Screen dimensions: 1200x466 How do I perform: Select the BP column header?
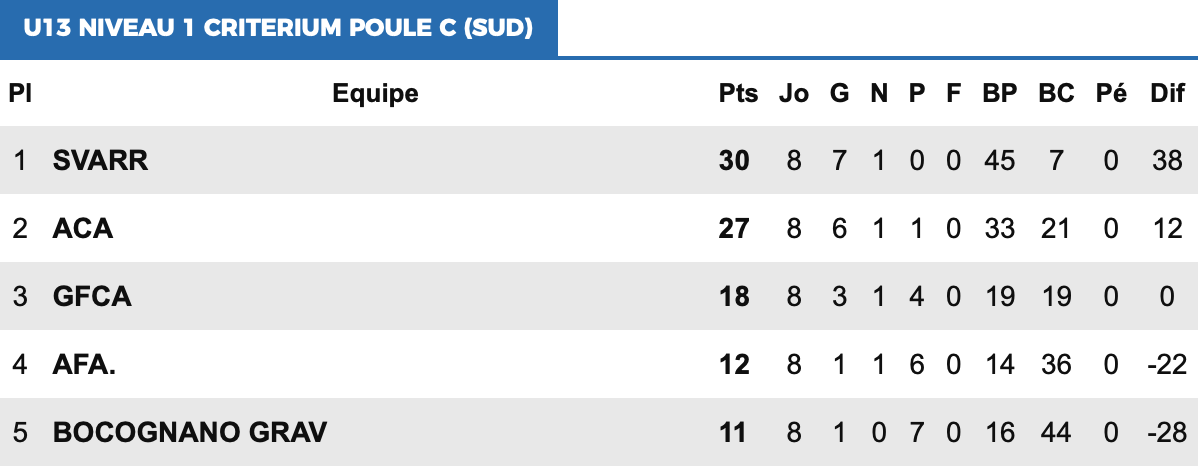[999, 94]
